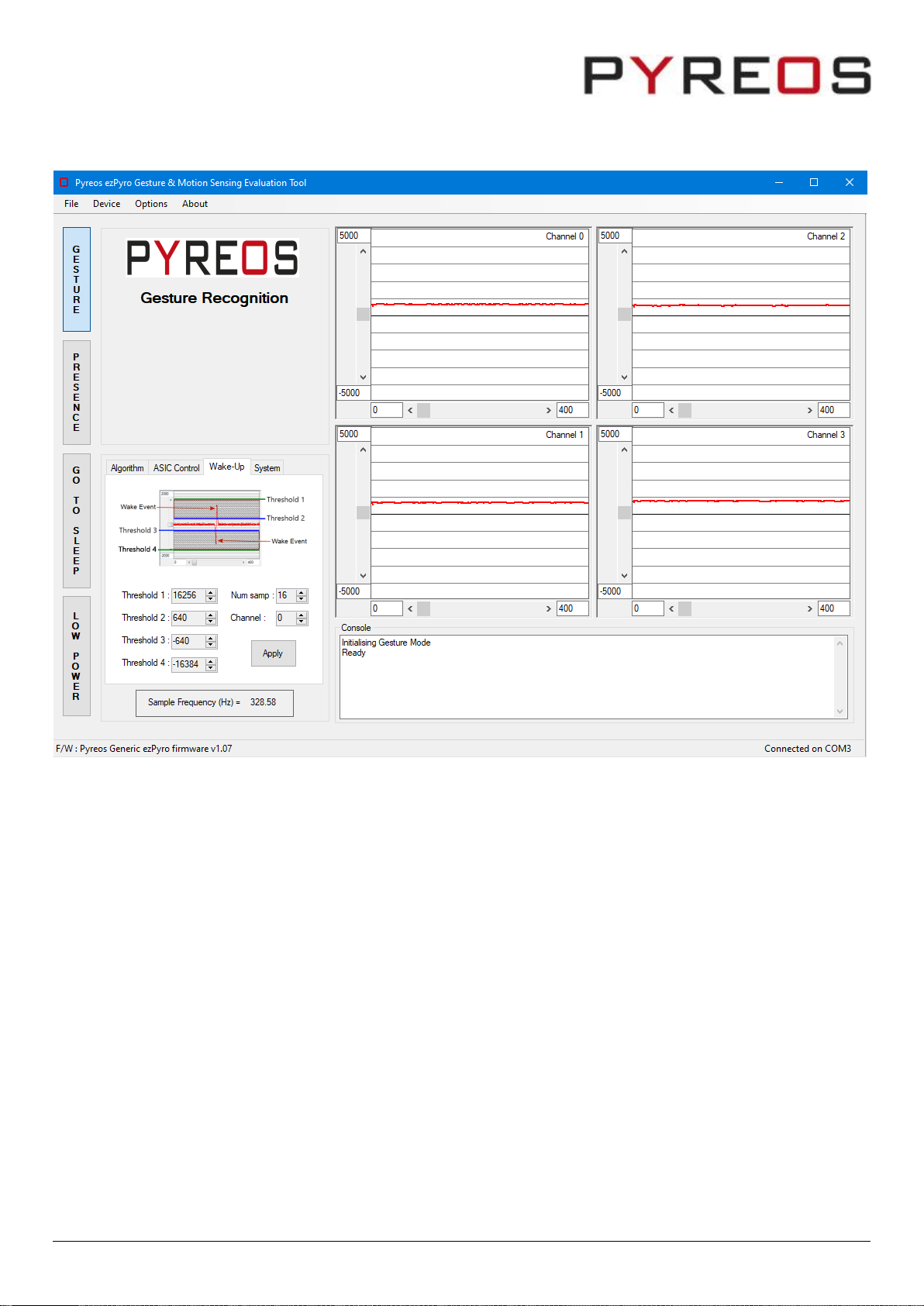Click Channel 1 horizontal scroll right arrow
The image size is (924, 1306).
(548, 609)
